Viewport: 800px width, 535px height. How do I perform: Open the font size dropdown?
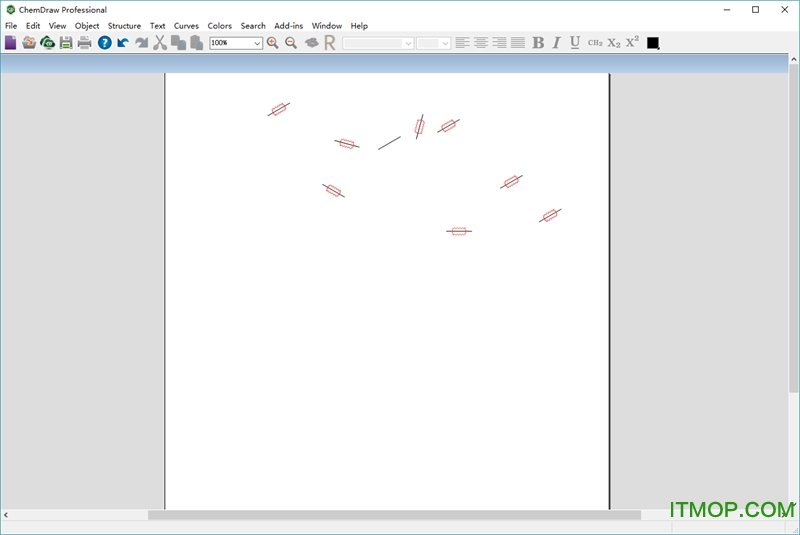[445, 43]
